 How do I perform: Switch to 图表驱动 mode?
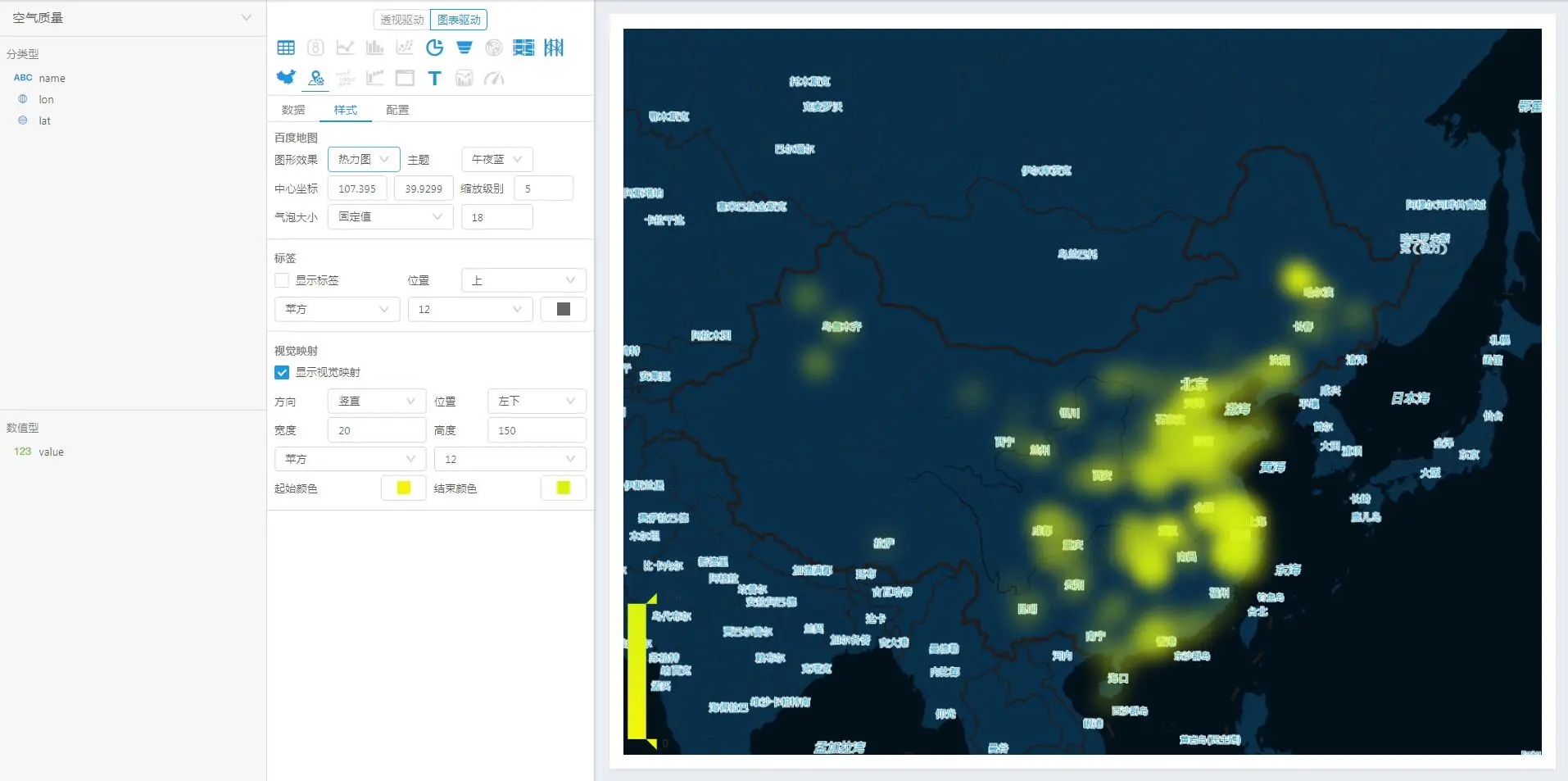[x=459, y=20]
